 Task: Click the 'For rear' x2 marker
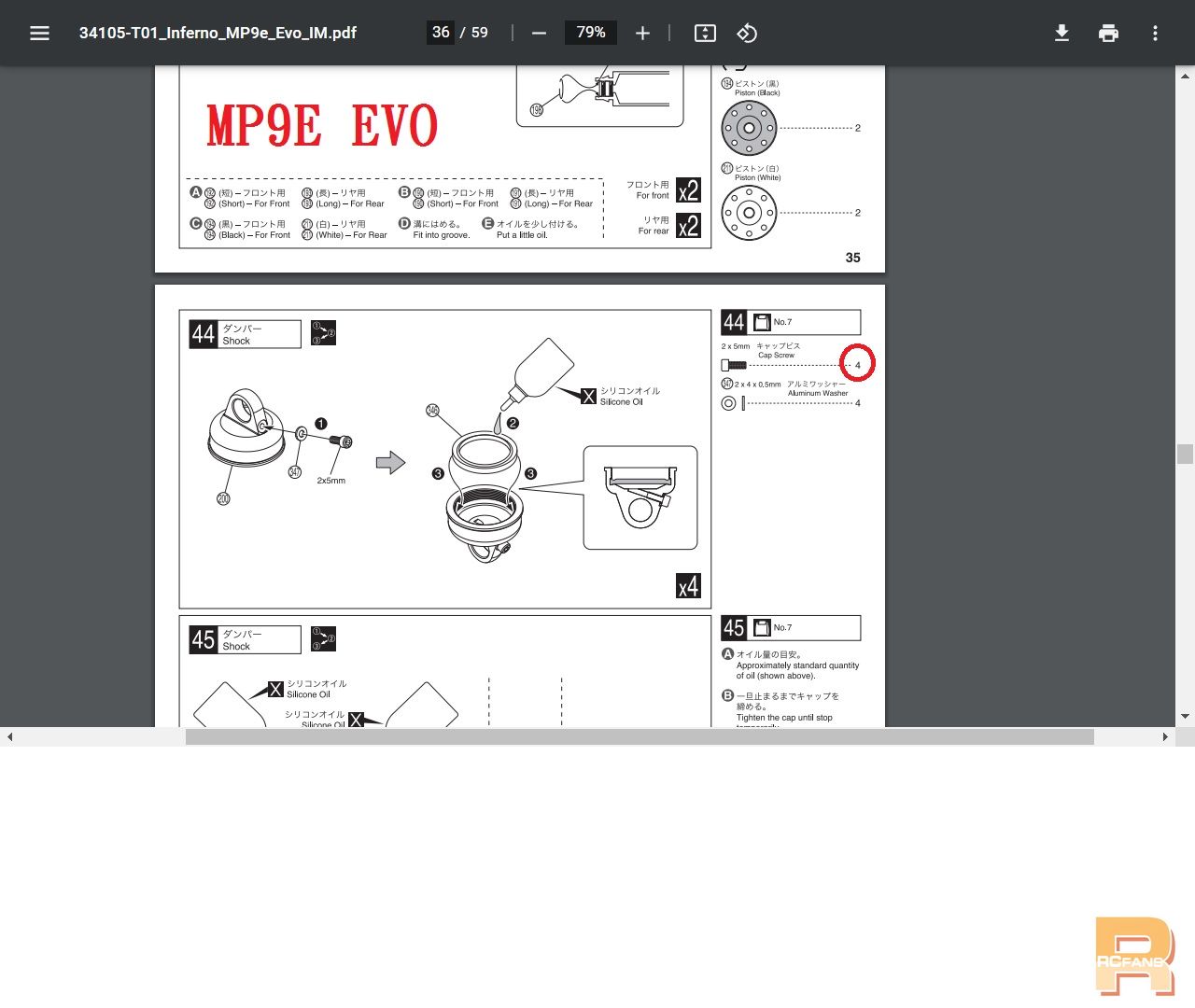point(688,226)
